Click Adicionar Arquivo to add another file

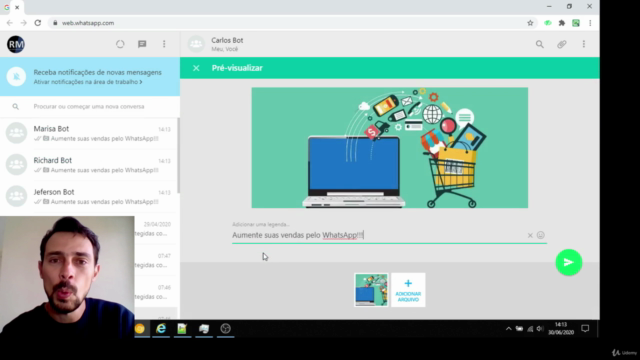pos(408,290)
